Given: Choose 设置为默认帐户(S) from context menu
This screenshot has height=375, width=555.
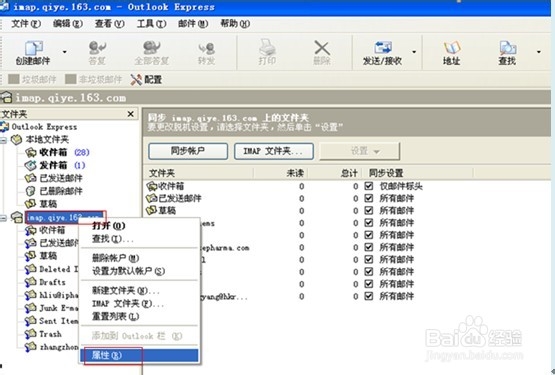Looking at the screenshot, I should click(139, 271).
